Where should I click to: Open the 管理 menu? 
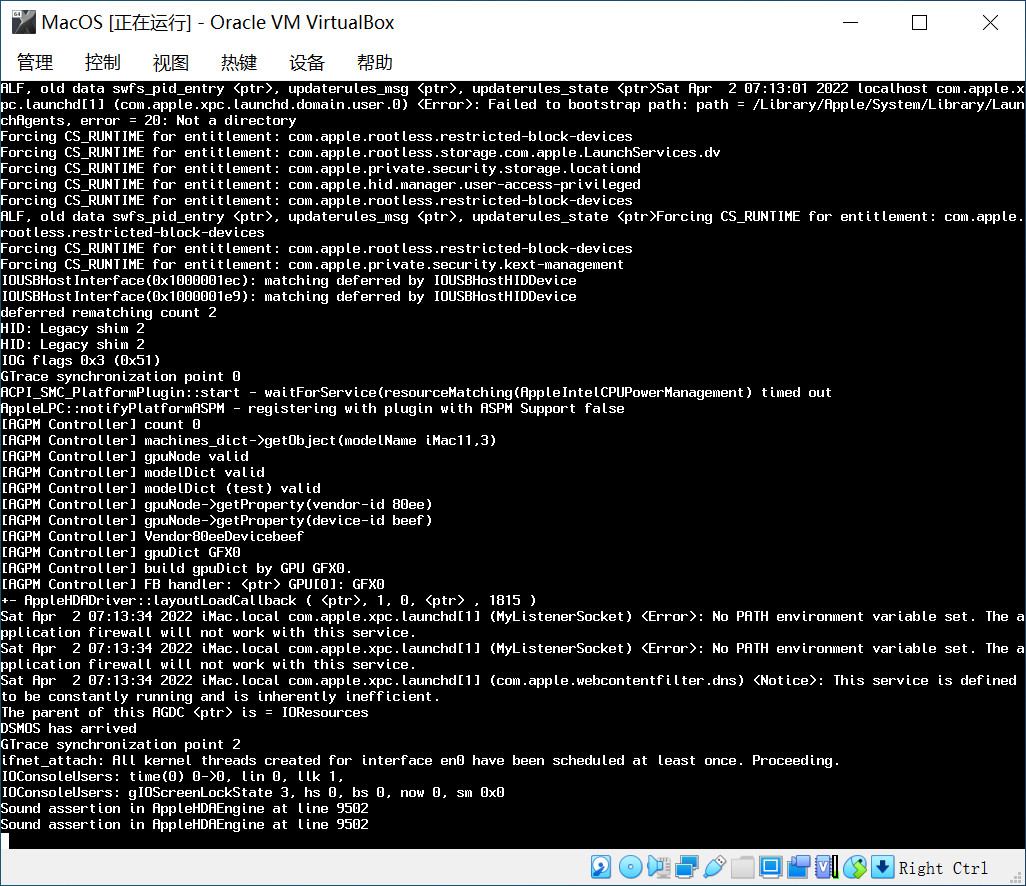coord(35,63)
